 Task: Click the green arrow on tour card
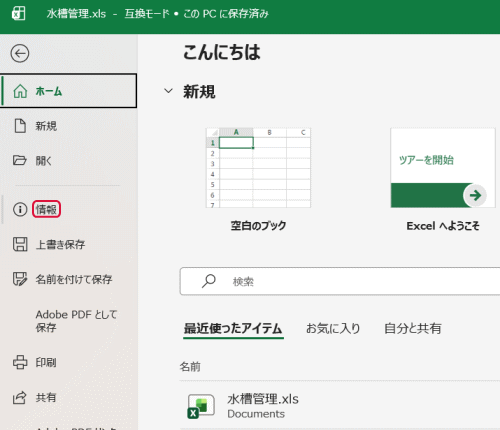click(x=475, y=195)
